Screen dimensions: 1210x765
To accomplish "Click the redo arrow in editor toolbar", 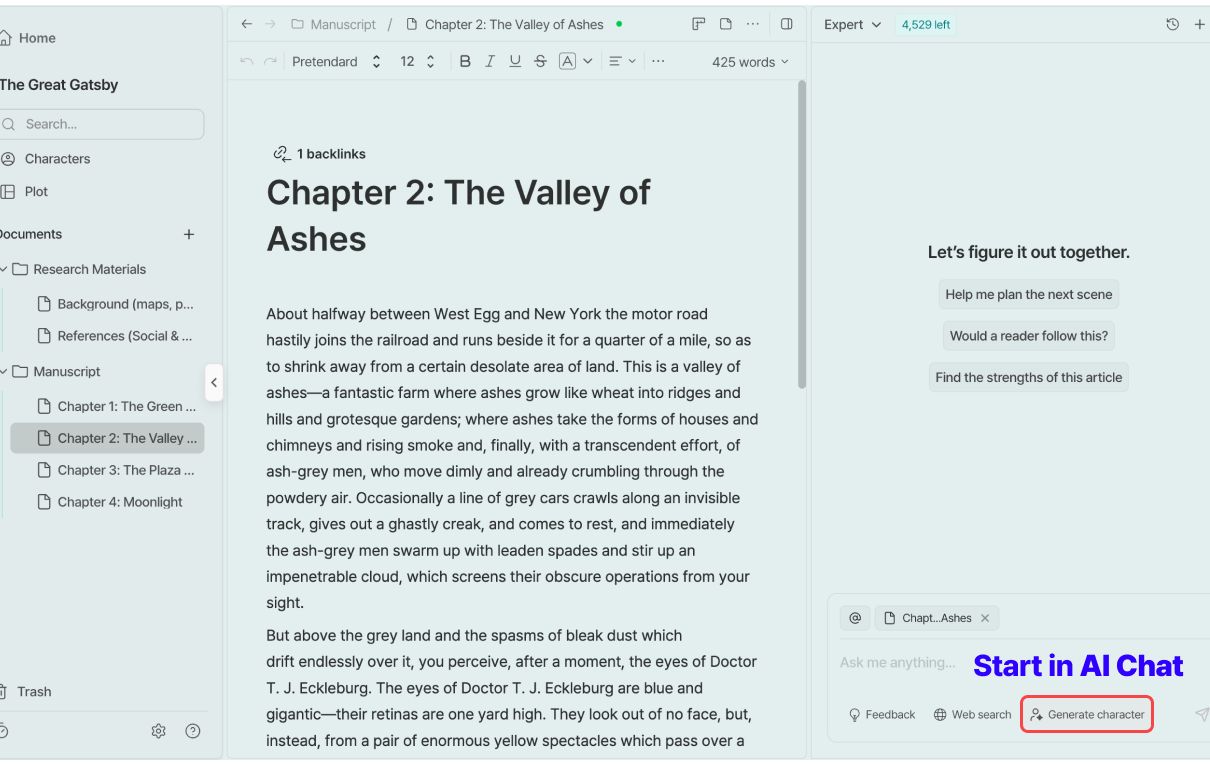I will point(270,61).
